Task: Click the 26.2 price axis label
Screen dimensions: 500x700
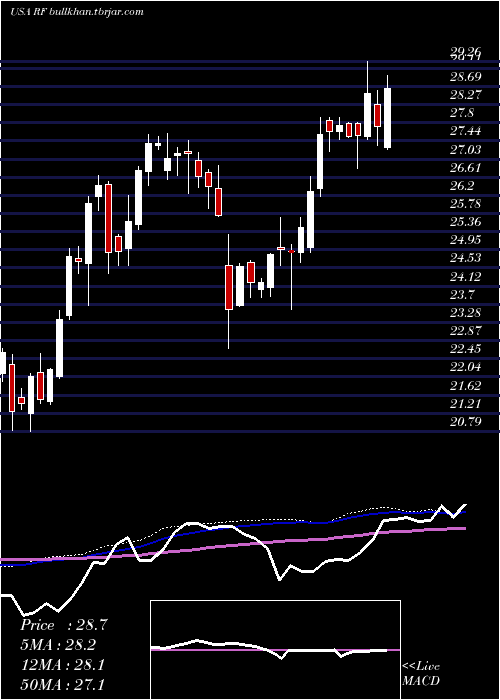Action: [x=462, y=186]
